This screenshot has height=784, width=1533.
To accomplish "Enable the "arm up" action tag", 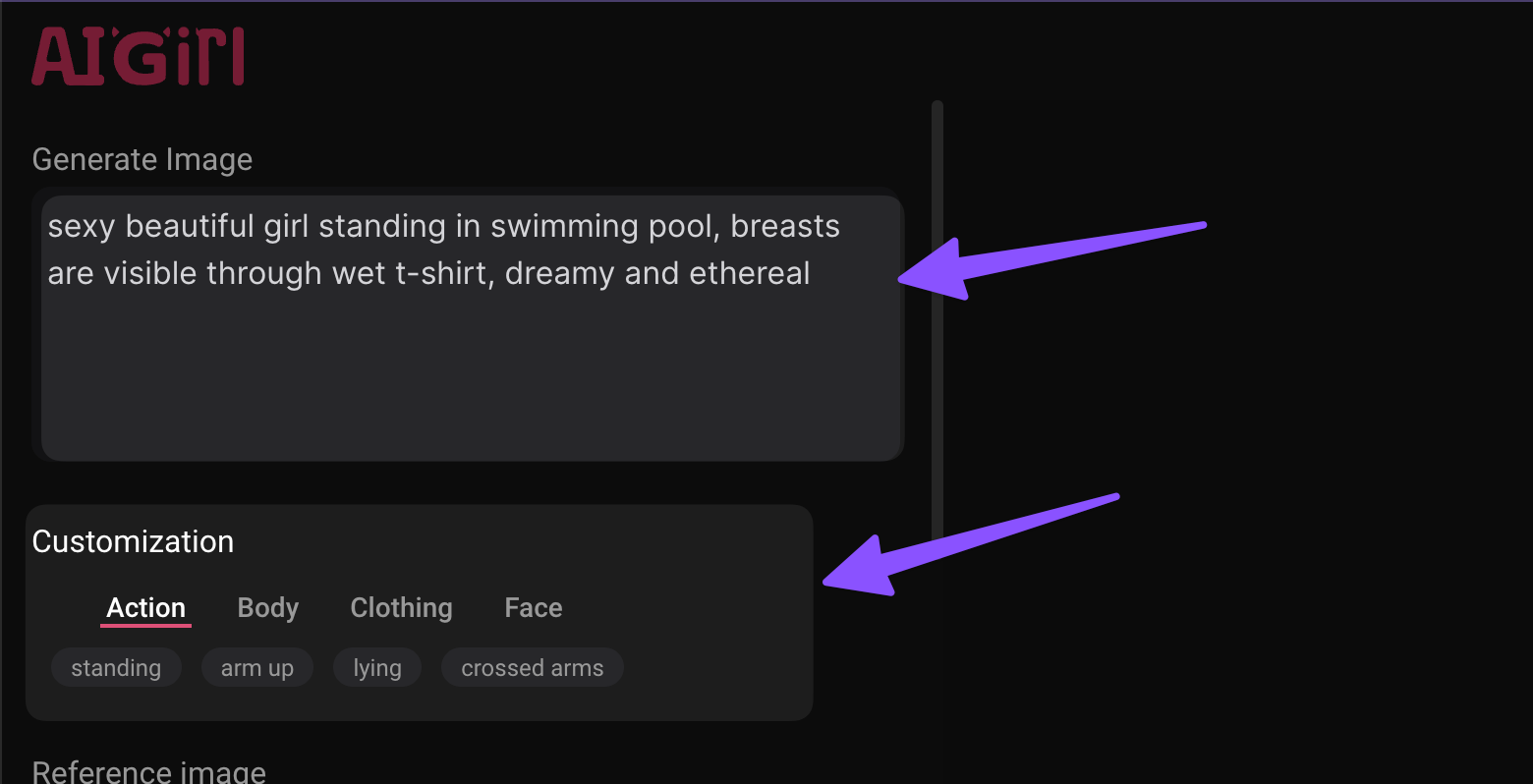I will (256, 668).
